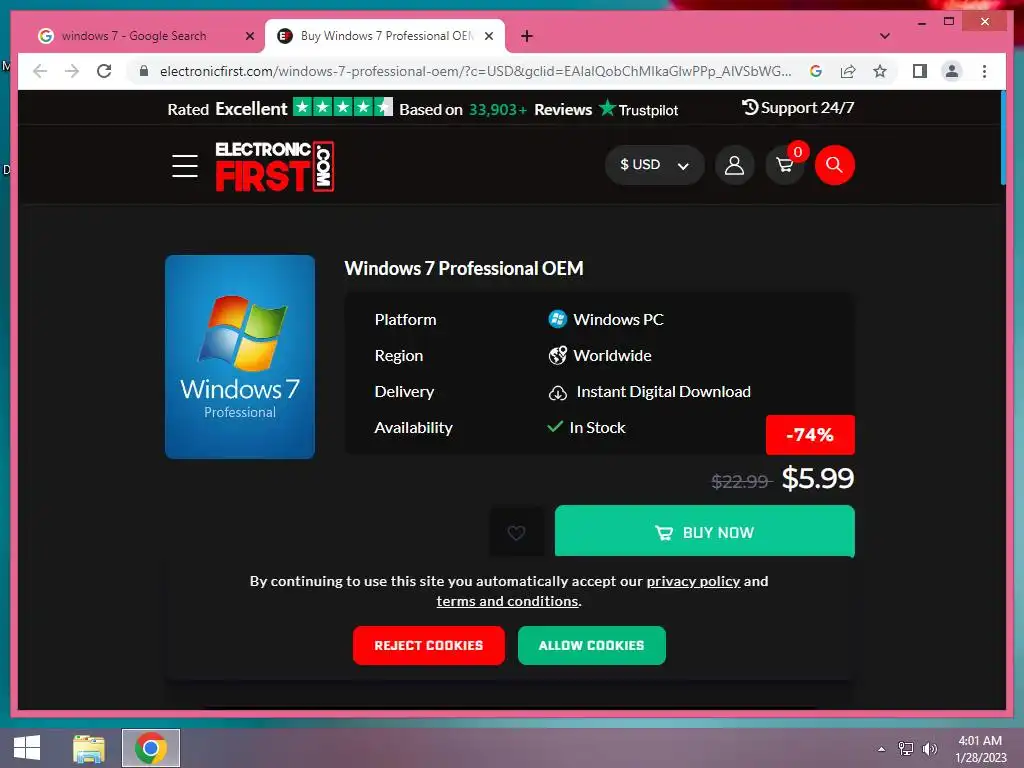Click 33,903+ reviews count
1024x768 pixels.
pyautogui.click(x=498, y=110)
